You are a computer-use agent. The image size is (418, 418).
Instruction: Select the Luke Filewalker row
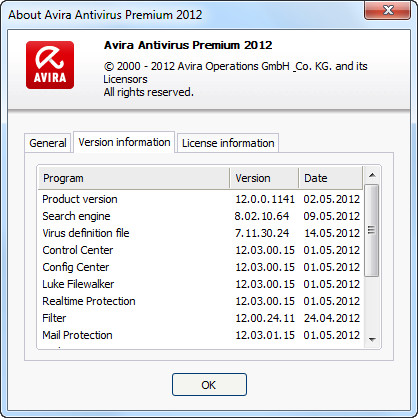coord(201,284)
